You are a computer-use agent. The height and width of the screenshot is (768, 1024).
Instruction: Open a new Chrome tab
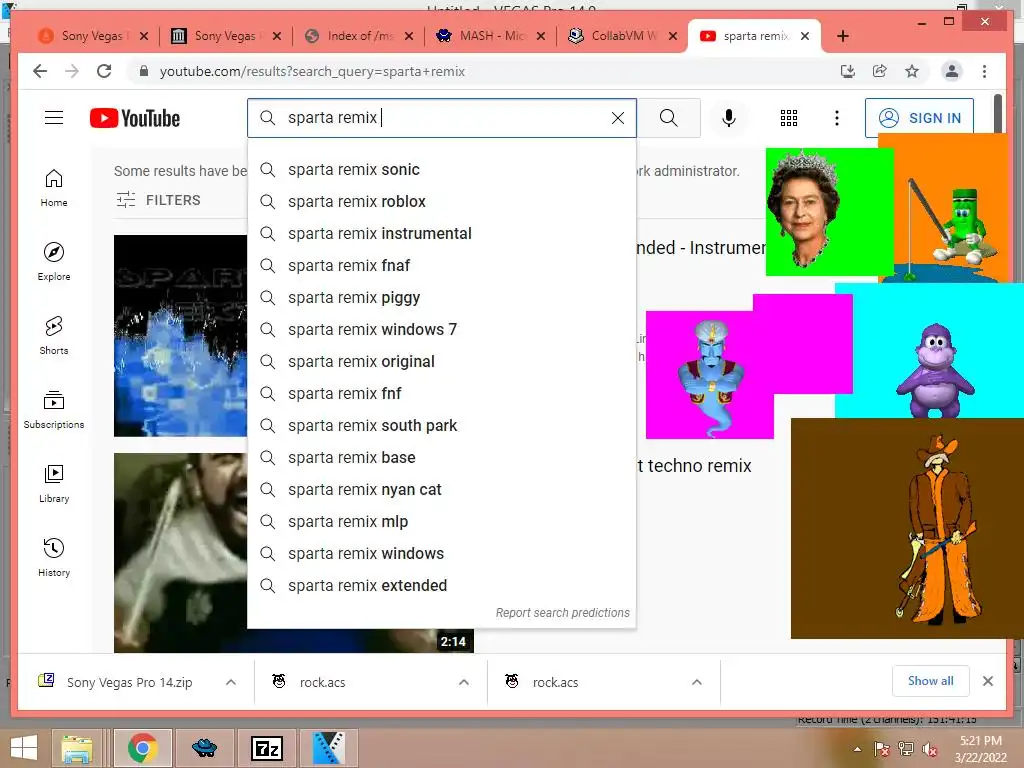pos(842,36)
